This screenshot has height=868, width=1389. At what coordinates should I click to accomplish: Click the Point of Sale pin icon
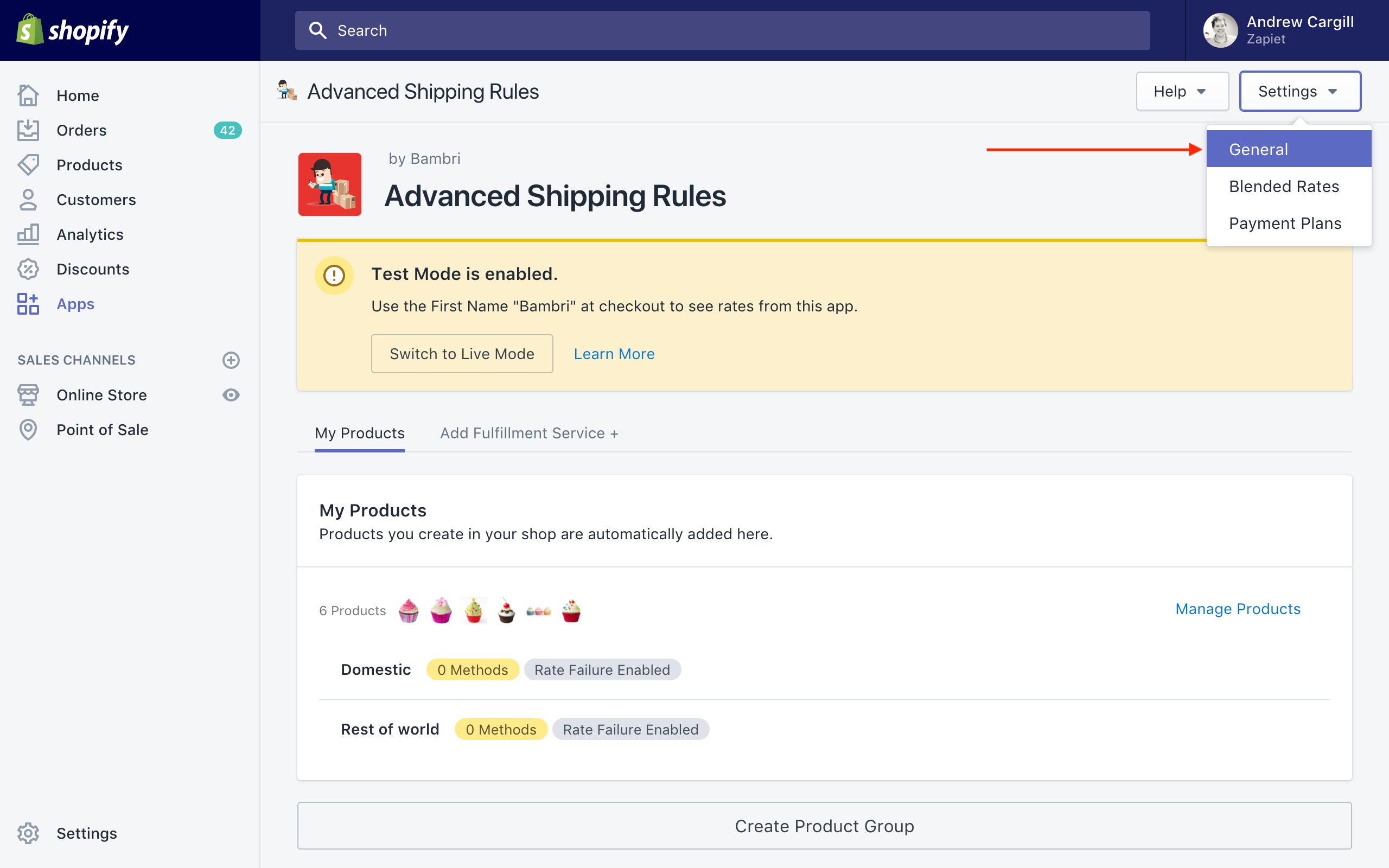(28, 430)
